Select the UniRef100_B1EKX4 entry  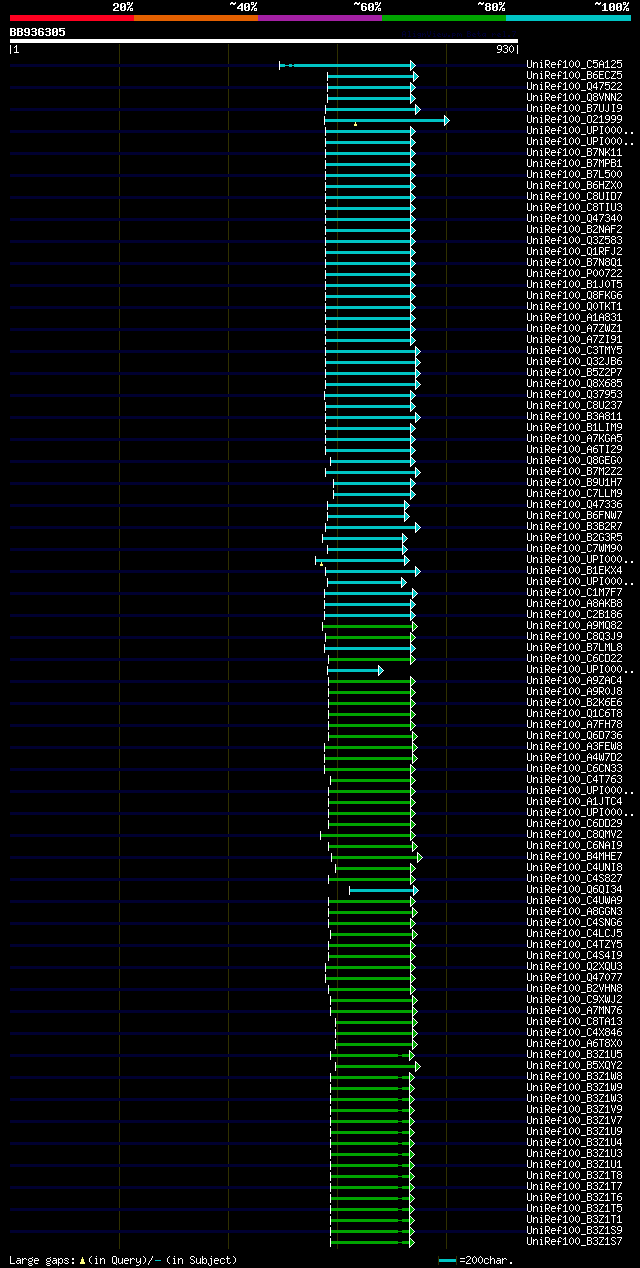(574, 570)
